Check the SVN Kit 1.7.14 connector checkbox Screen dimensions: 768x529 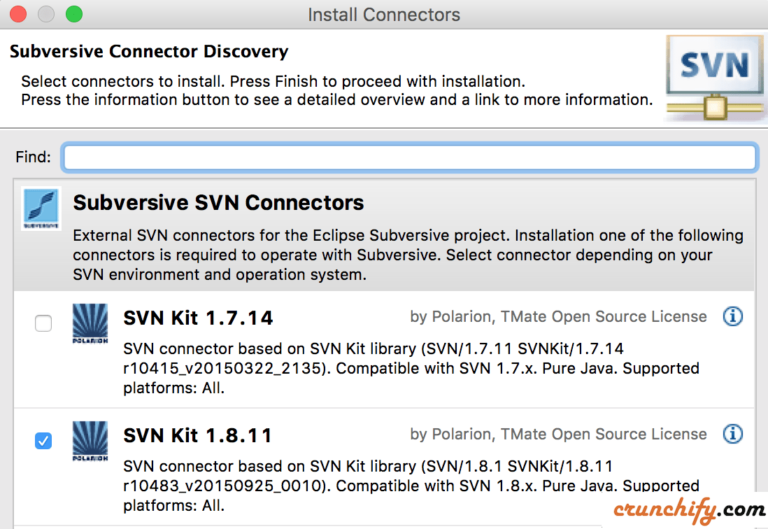click(44, 323)
